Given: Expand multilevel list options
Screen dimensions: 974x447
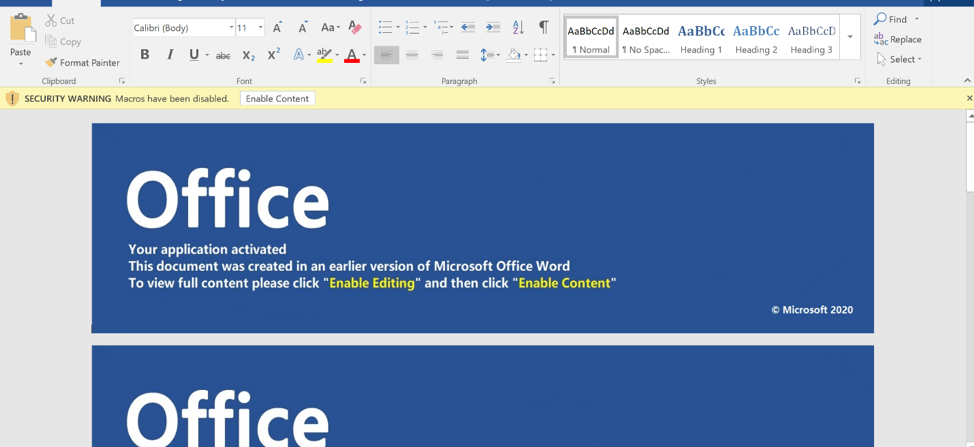Looking at the screenshot, I should pos(451,27).
